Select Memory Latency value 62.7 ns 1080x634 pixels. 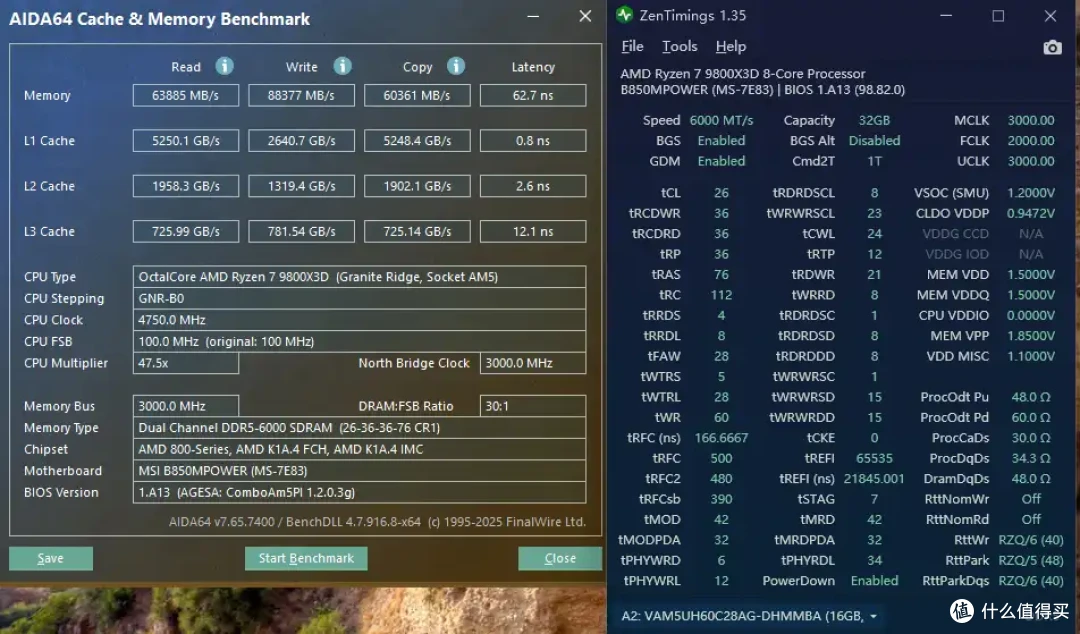tap(533, 95)
